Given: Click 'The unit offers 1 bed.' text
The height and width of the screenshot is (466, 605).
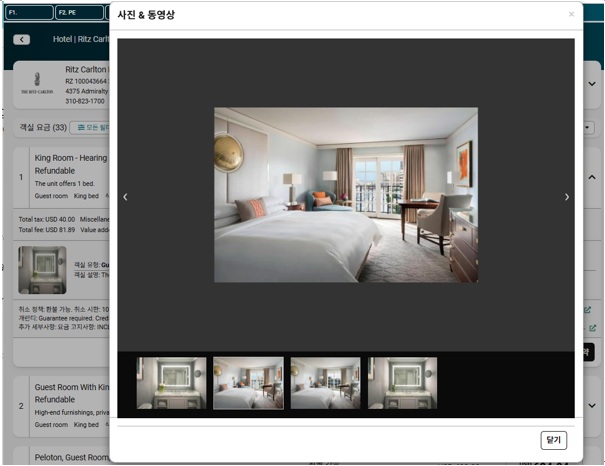Looking at the screenshot, I should (65, 184).
